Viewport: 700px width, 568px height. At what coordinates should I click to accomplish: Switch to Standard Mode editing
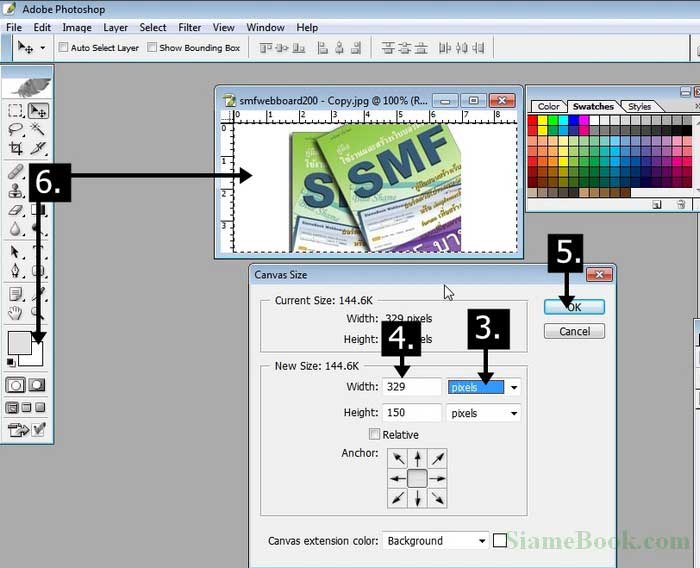[x=15, y=385]
